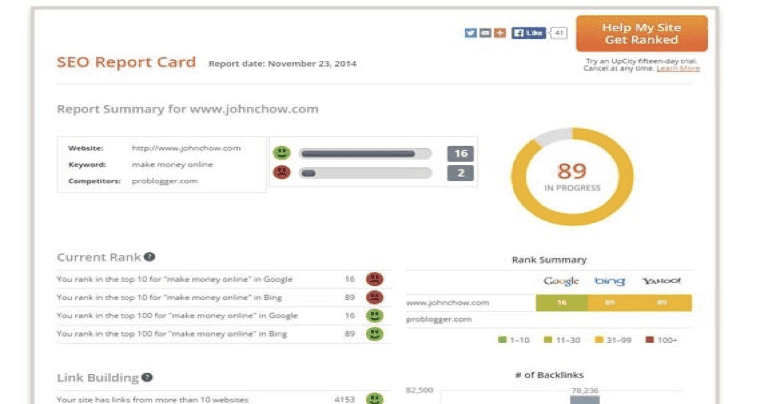Viewport: 768px width, 404px height.
Task: Click www.johnchow.com in Rank Summary table
Action: [447, 303]
